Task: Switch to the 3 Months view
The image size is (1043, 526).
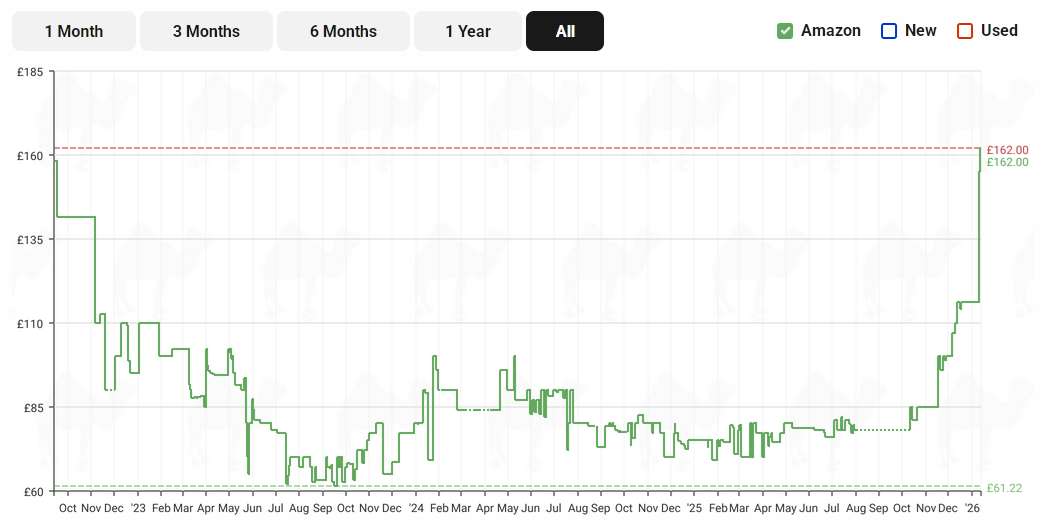Action: pyautogui.click(x=206, y=31)
